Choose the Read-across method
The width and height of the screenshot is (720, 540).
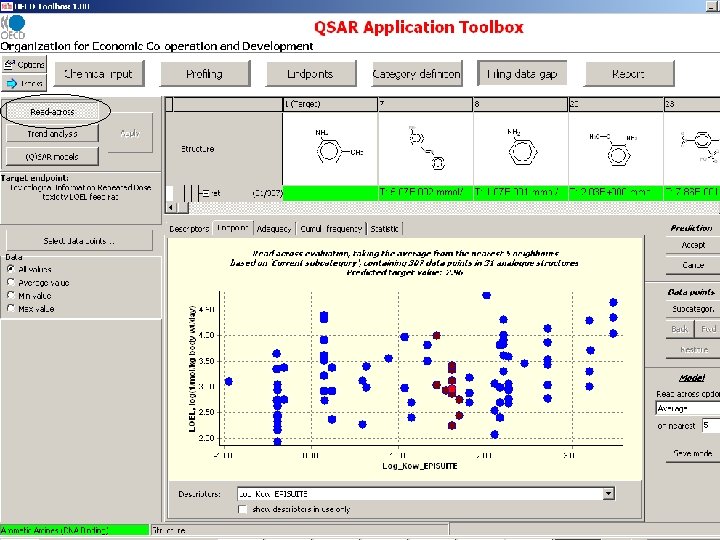[x=52, y=112]
